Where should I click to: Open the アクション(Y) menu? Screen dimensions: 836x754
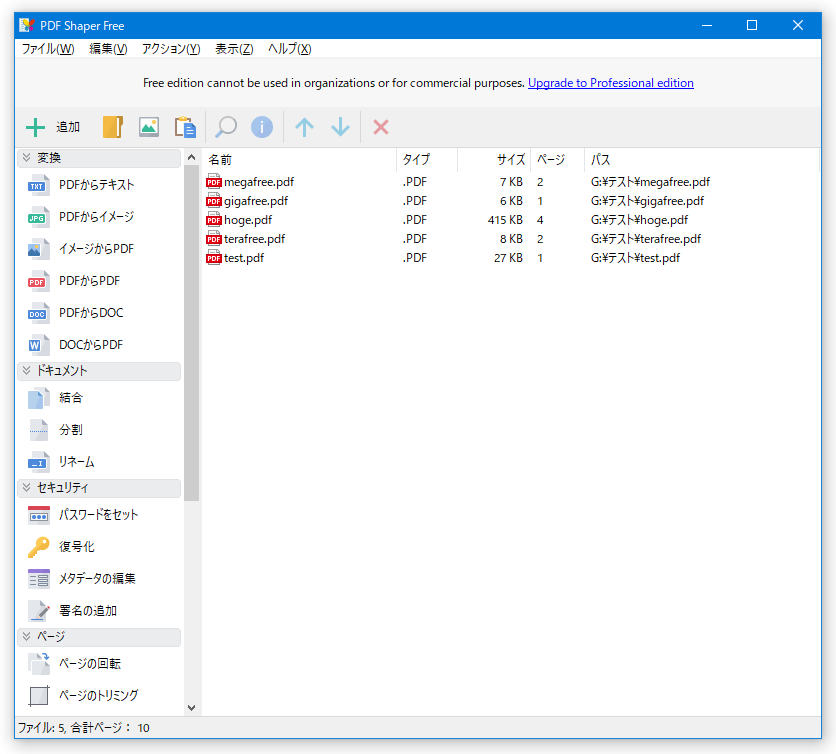(x=171, y=49)
